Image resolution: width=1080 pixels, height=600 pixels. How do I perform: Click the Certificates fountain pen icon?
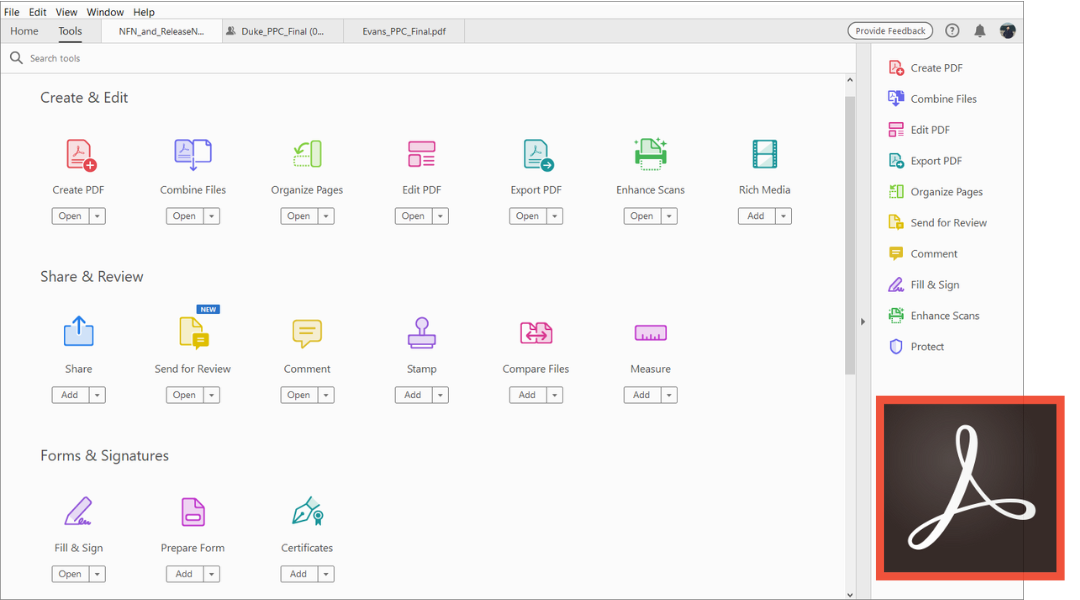click(308, 510)
